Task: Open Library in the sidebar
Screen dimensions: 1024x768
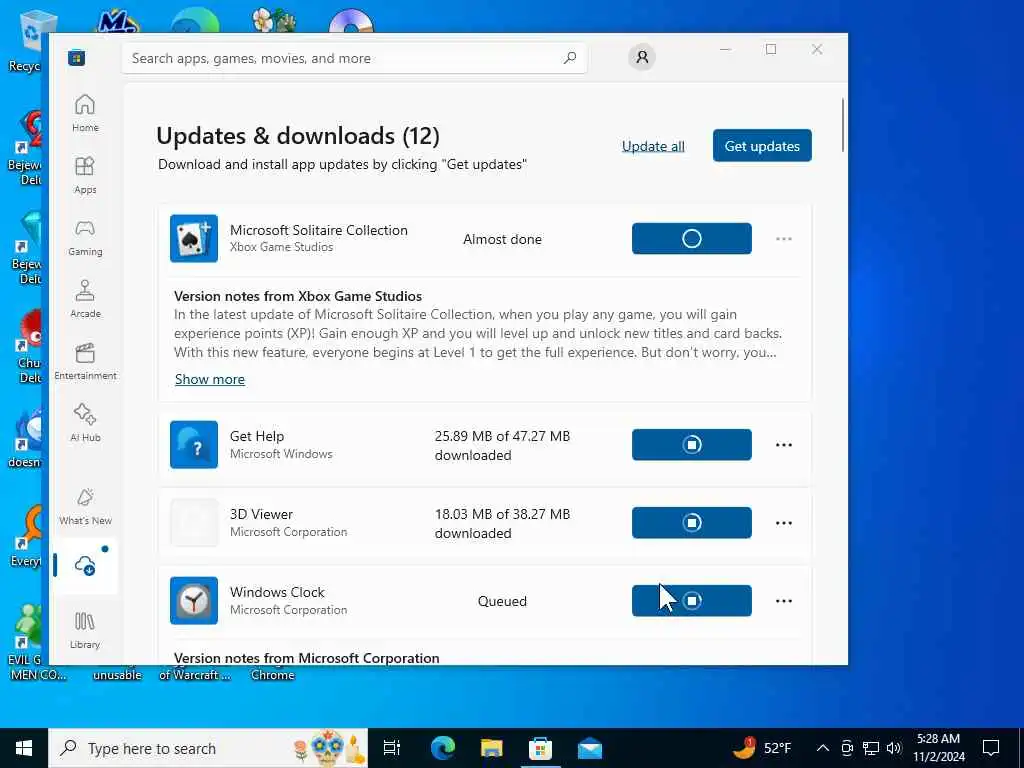Action: tap(85, 630)
